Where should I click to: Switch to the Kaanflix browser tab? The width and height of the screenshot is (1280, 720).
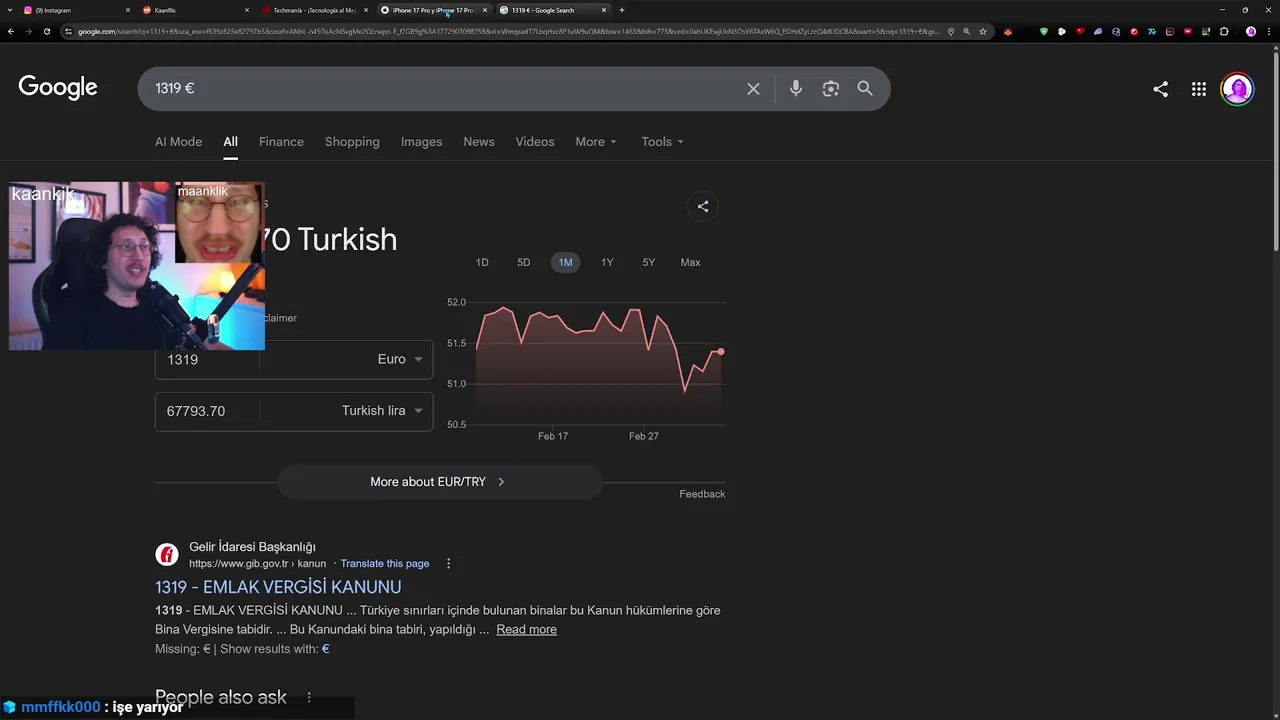pyautogui.click(x=195, y=10)
